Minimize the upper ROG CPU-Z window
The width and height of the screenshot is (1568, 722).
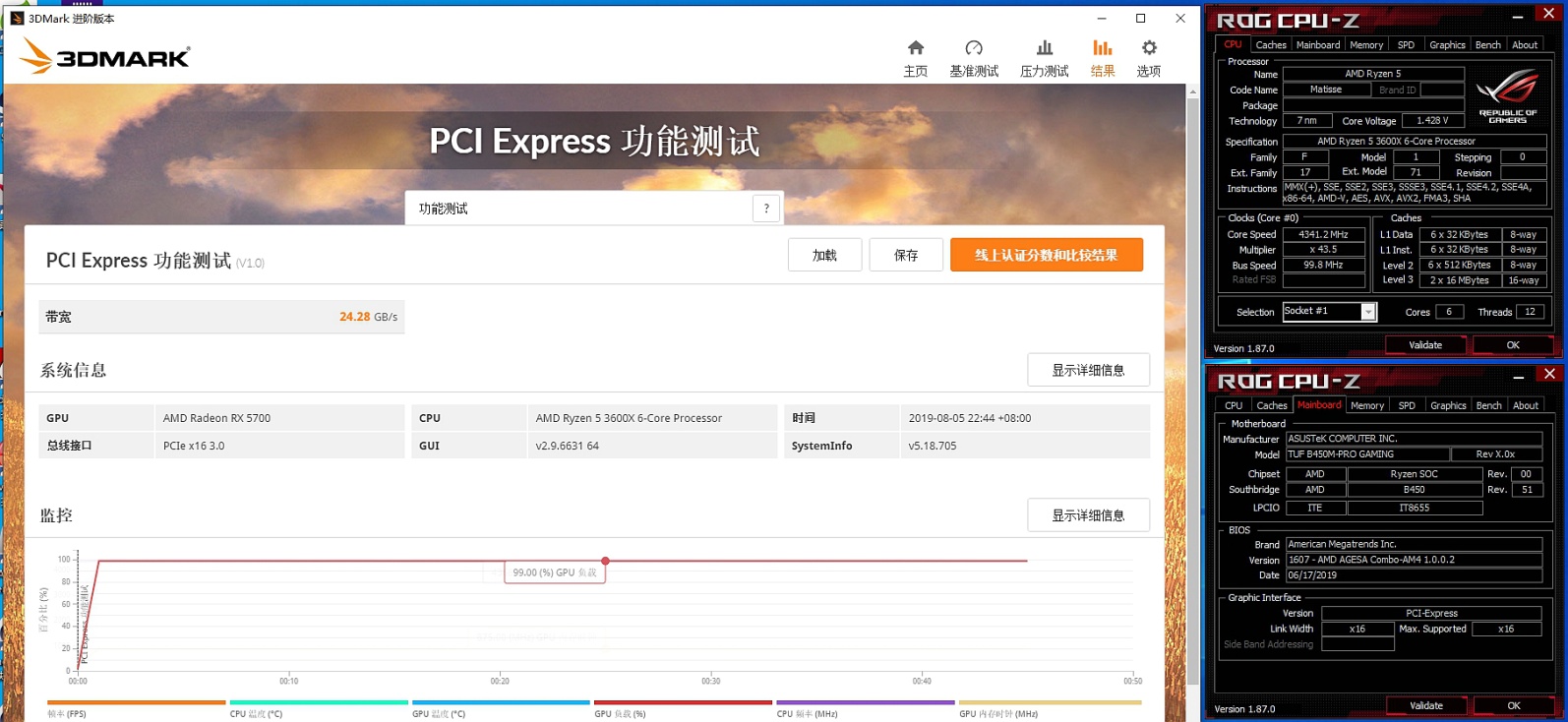(1518, 16)
